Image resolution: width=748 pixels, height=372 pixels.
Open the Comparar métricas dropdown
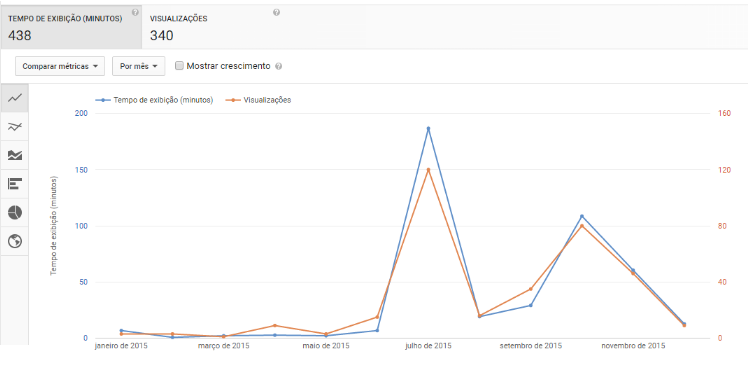click(60, 66)
